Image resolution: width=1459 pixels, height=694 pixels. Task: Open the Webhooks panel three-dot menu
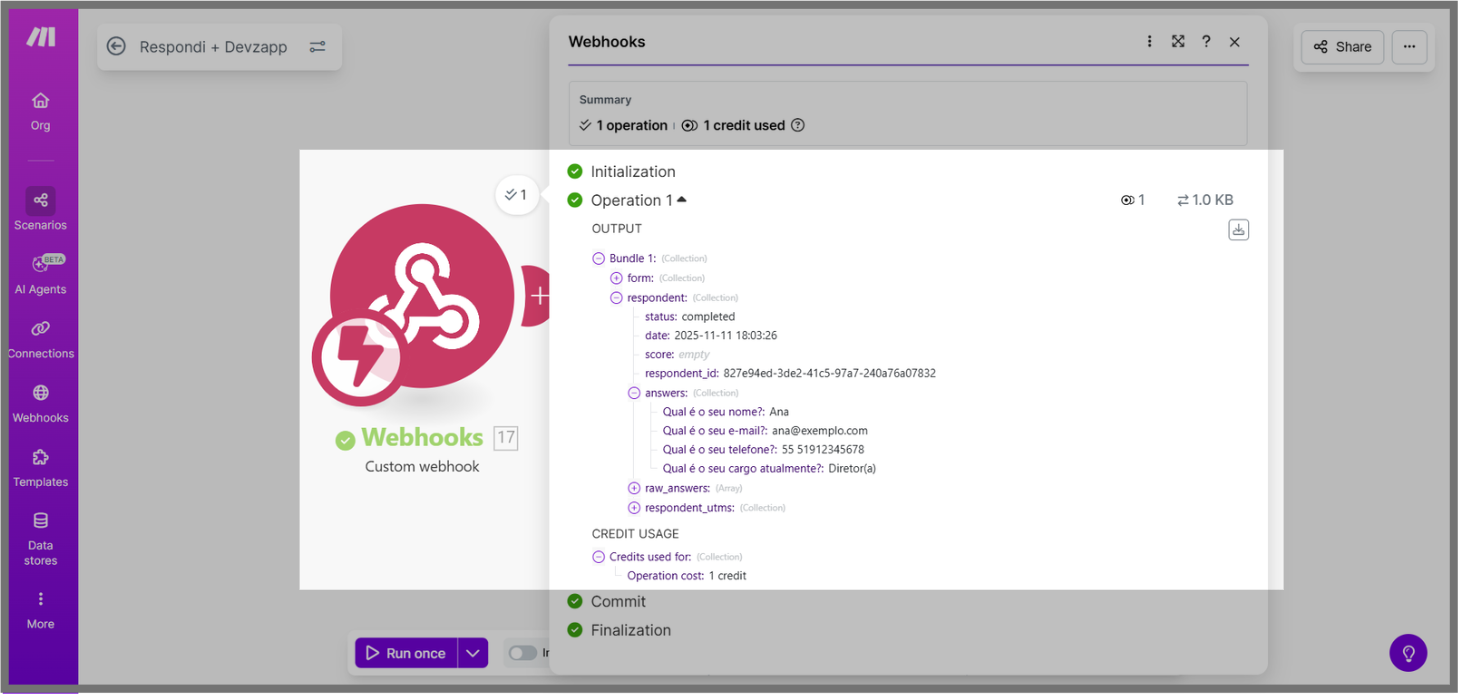1150,41
